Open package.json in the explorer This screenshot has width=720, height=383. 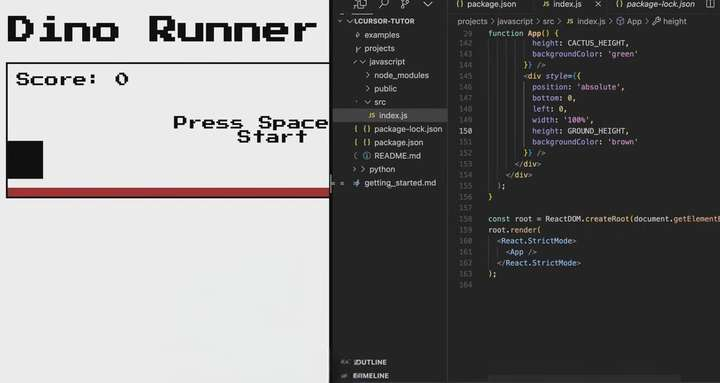coord(399,142)
